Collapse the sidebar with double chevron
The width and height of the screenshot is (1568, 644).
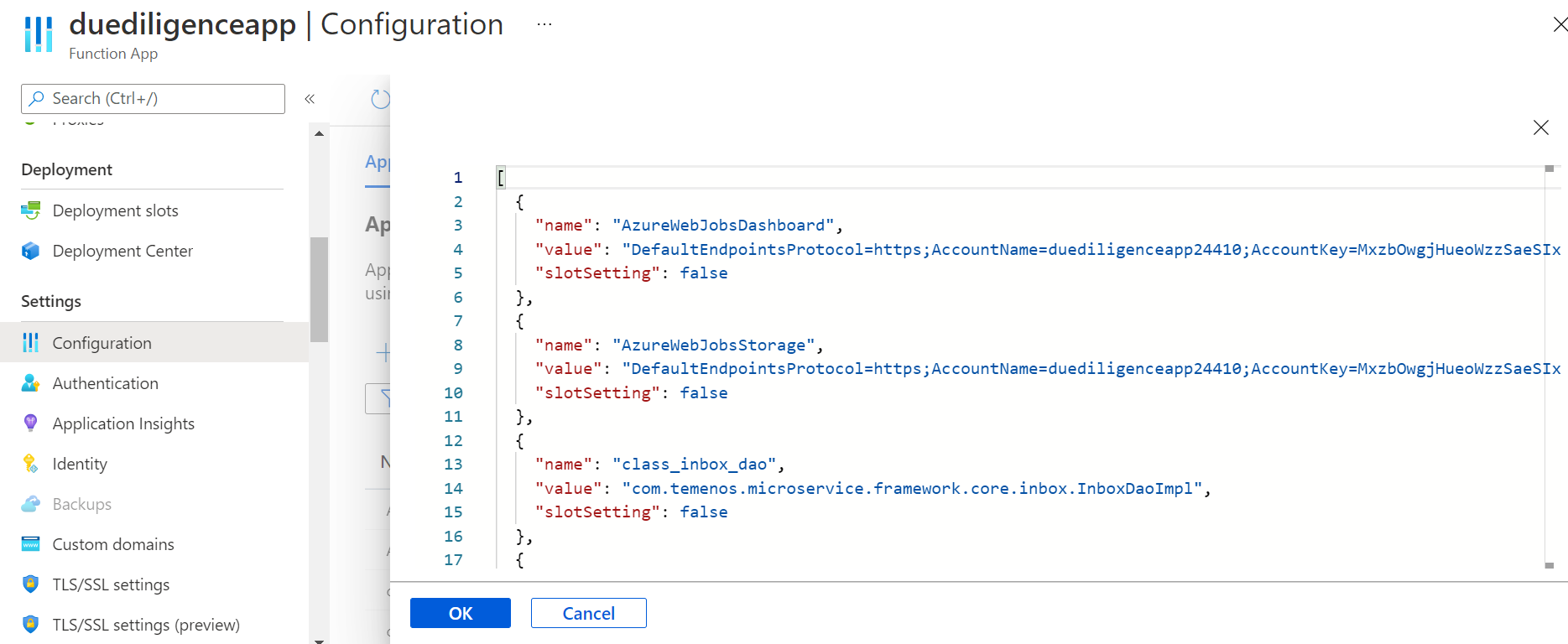(310, 99)
